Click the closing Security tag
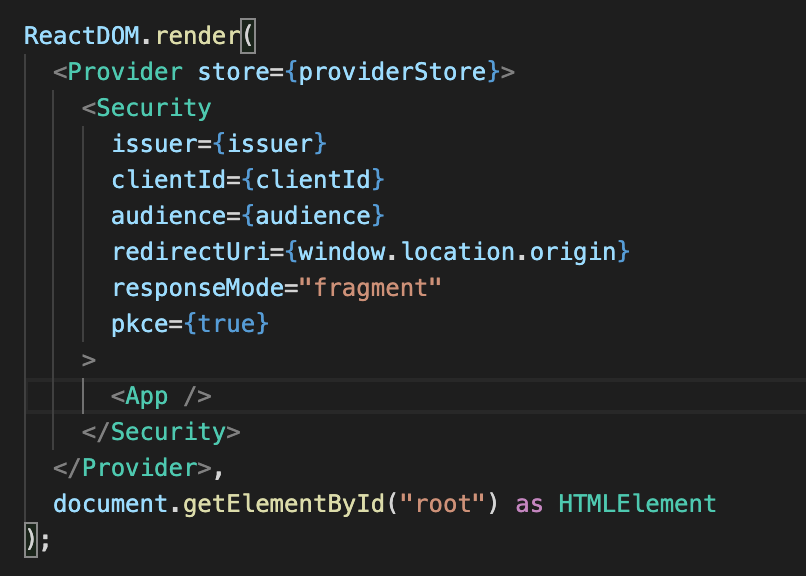This screenshot has width=806, height=576. coord(161,432)
